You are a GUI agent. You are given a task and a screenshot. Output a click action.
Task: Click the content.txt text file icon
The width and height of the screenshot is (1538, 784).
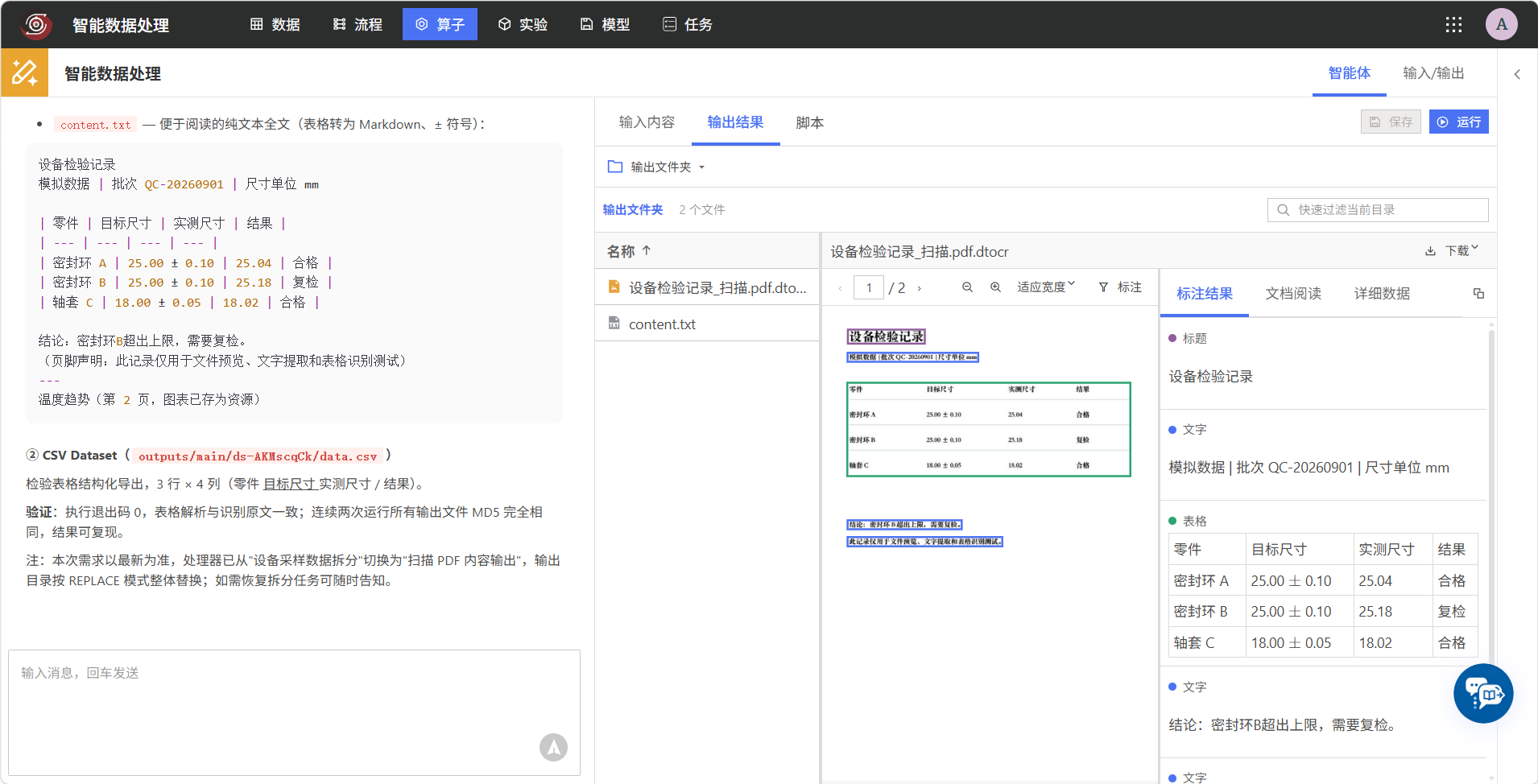click(x=614, y=323)
